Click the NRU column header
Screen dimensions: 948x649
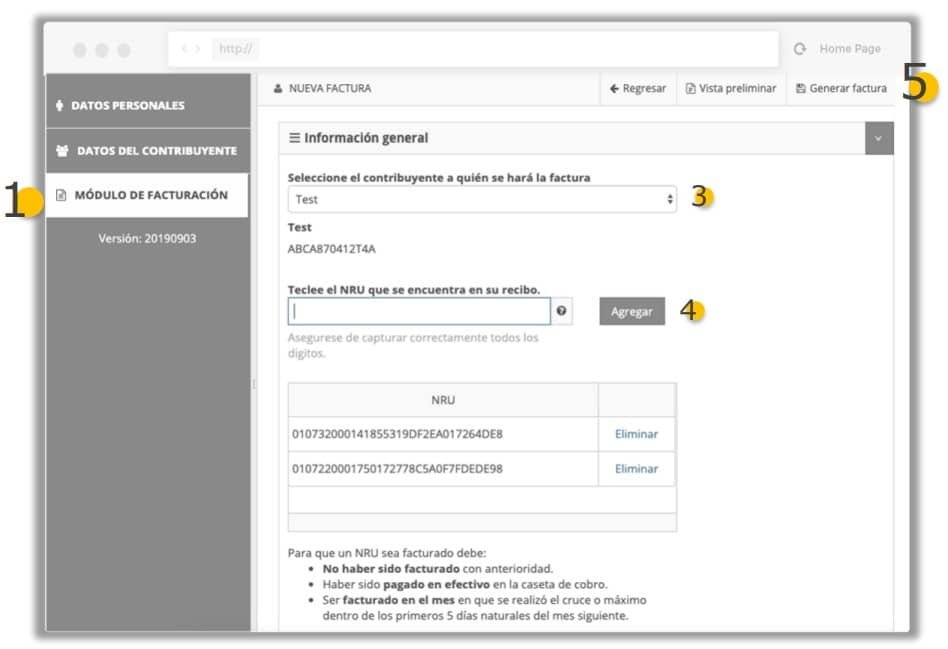443,400
